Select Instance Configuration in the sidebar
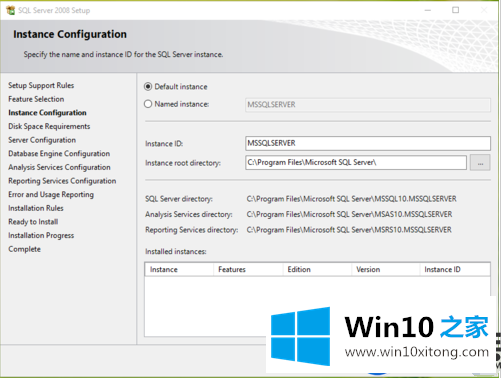 [47, 113]
